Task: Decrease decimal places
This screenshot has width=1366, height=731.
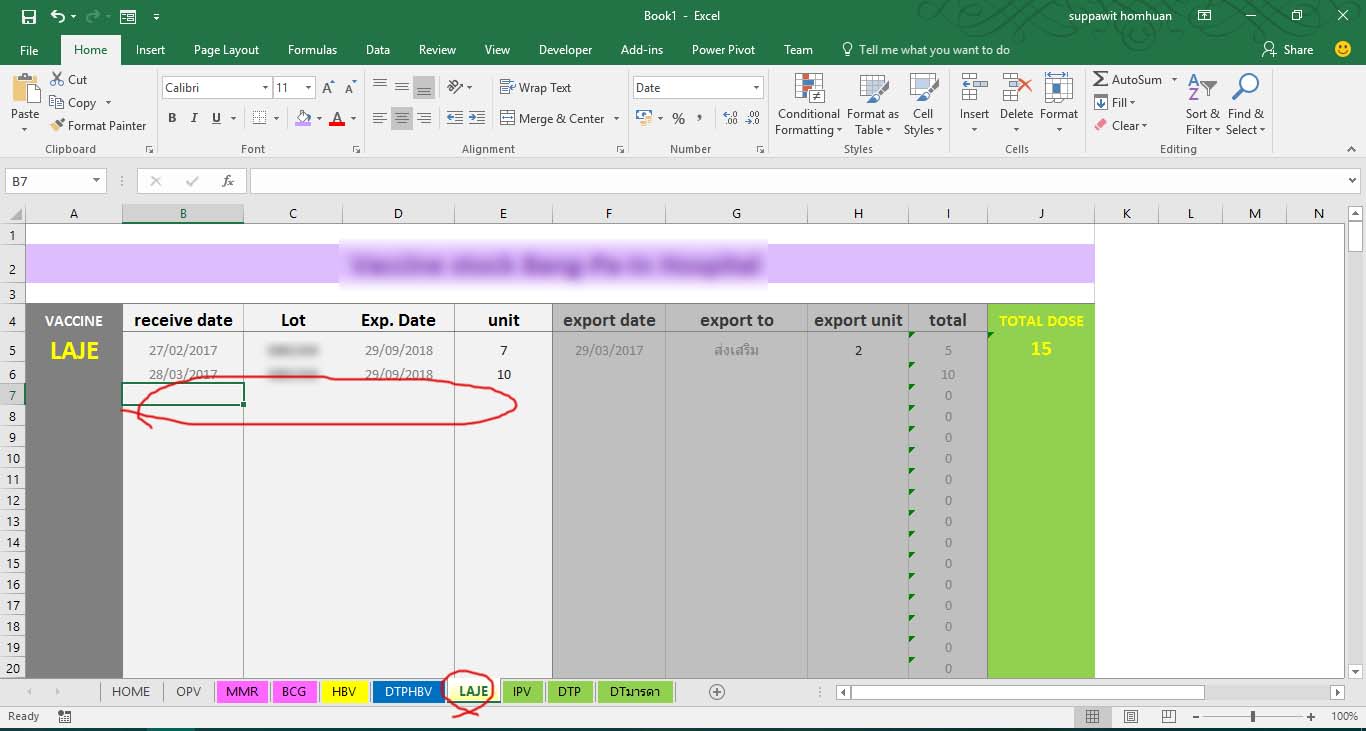Action: [752, 118]
